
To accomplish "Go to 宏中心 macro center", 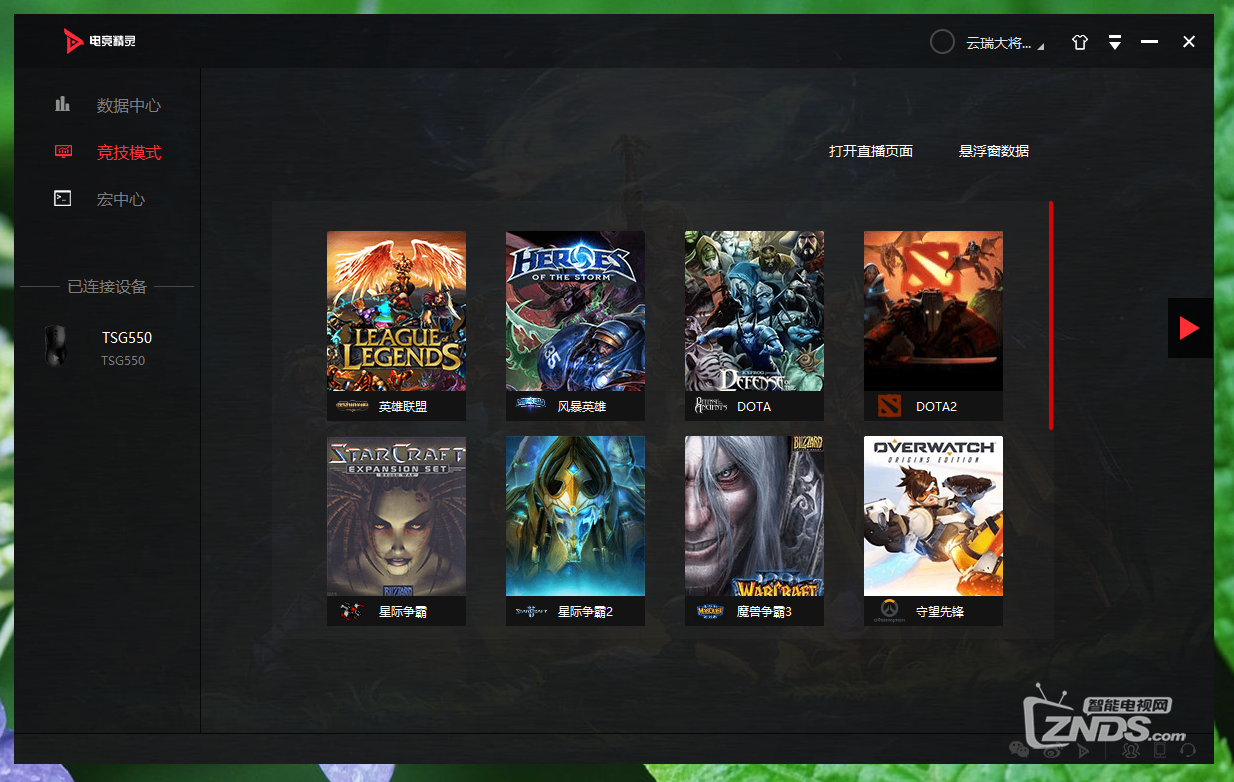I will coord(120,199).
